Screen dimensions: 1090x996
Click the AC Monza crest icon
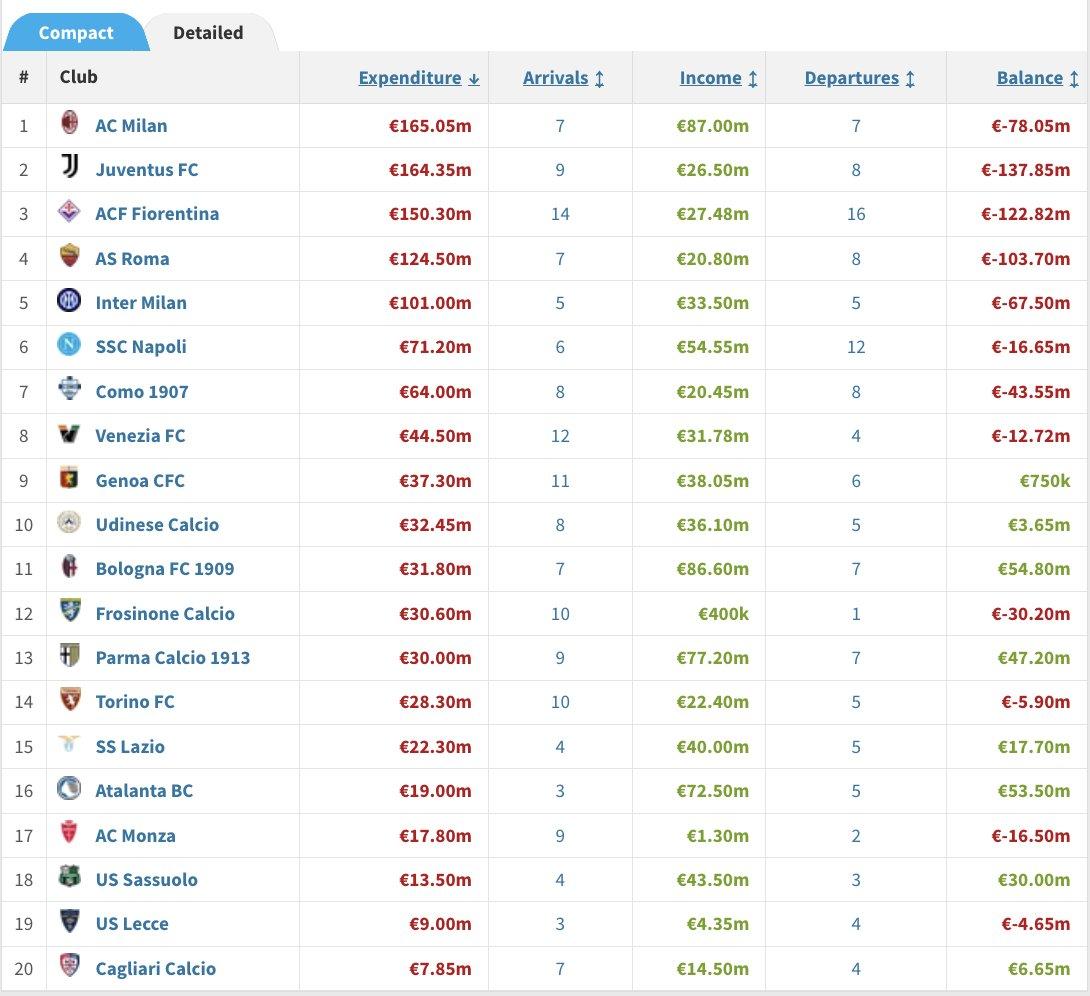pyautogui.click(x=69, y=833)
